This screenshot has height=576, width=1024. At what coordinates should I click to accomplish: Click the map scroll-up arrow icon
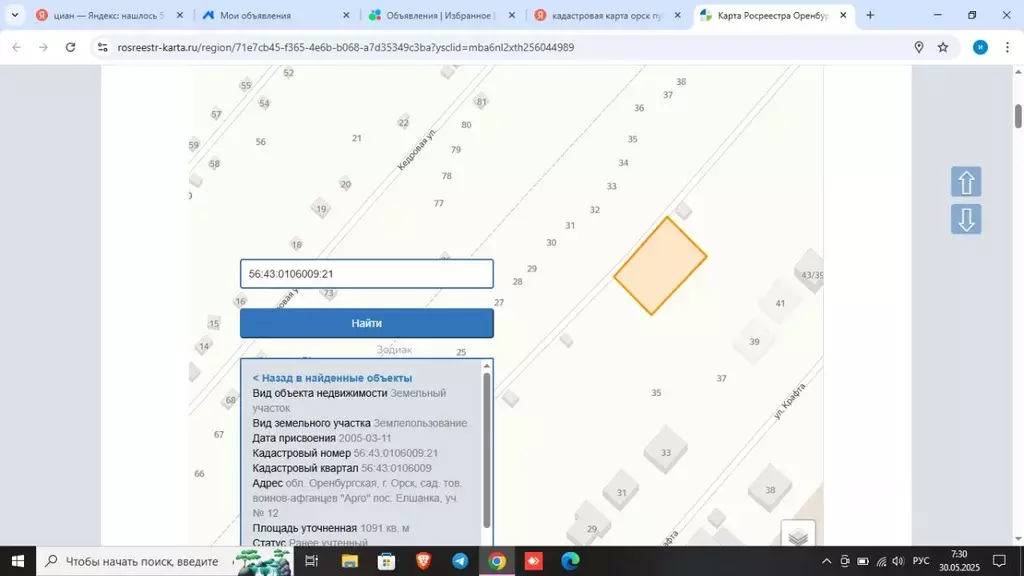click(x=966, y=182)
